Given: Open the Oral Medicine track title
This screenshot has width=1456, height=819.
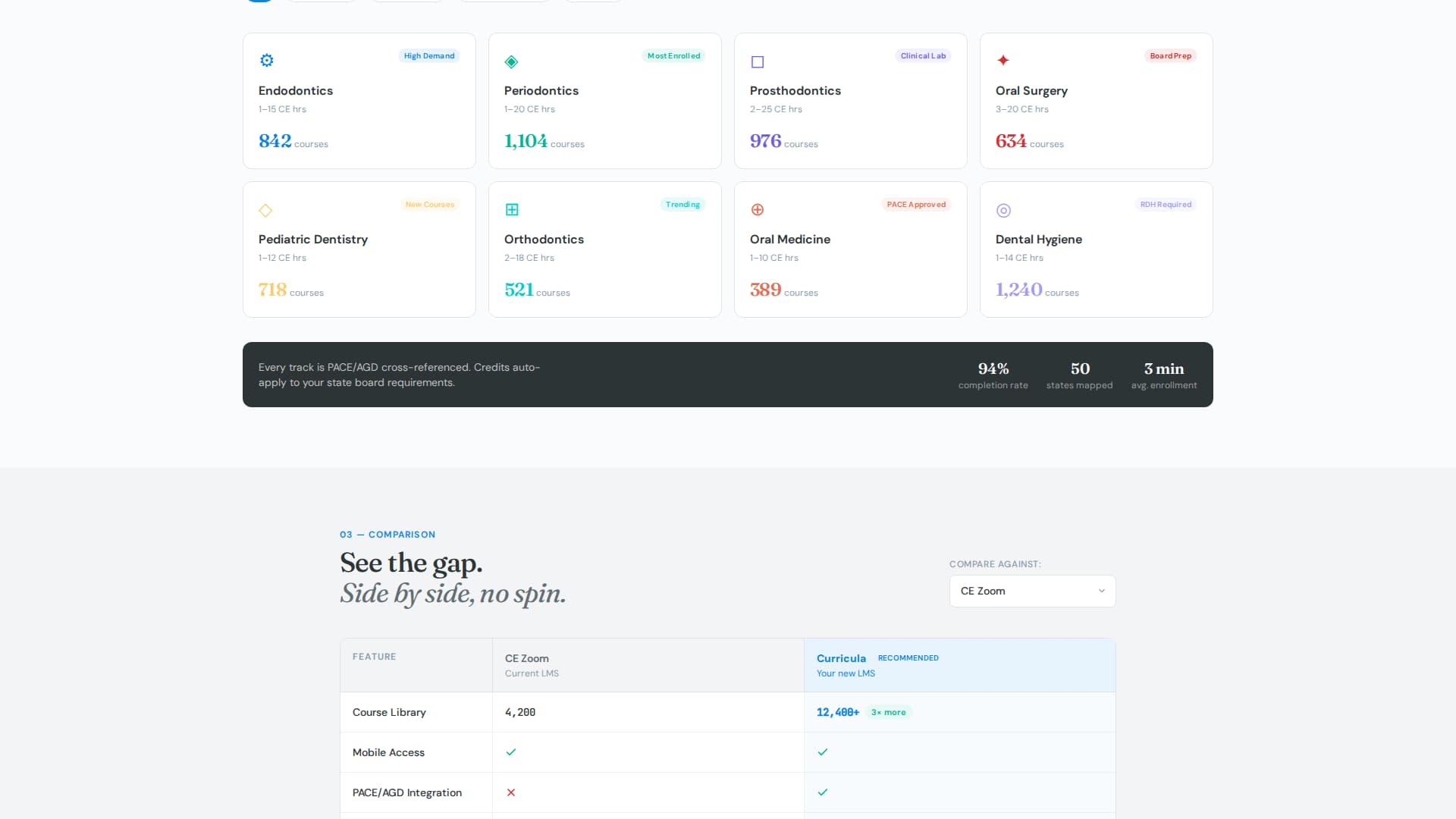Looking at the screenshot, I should (790, 239).
